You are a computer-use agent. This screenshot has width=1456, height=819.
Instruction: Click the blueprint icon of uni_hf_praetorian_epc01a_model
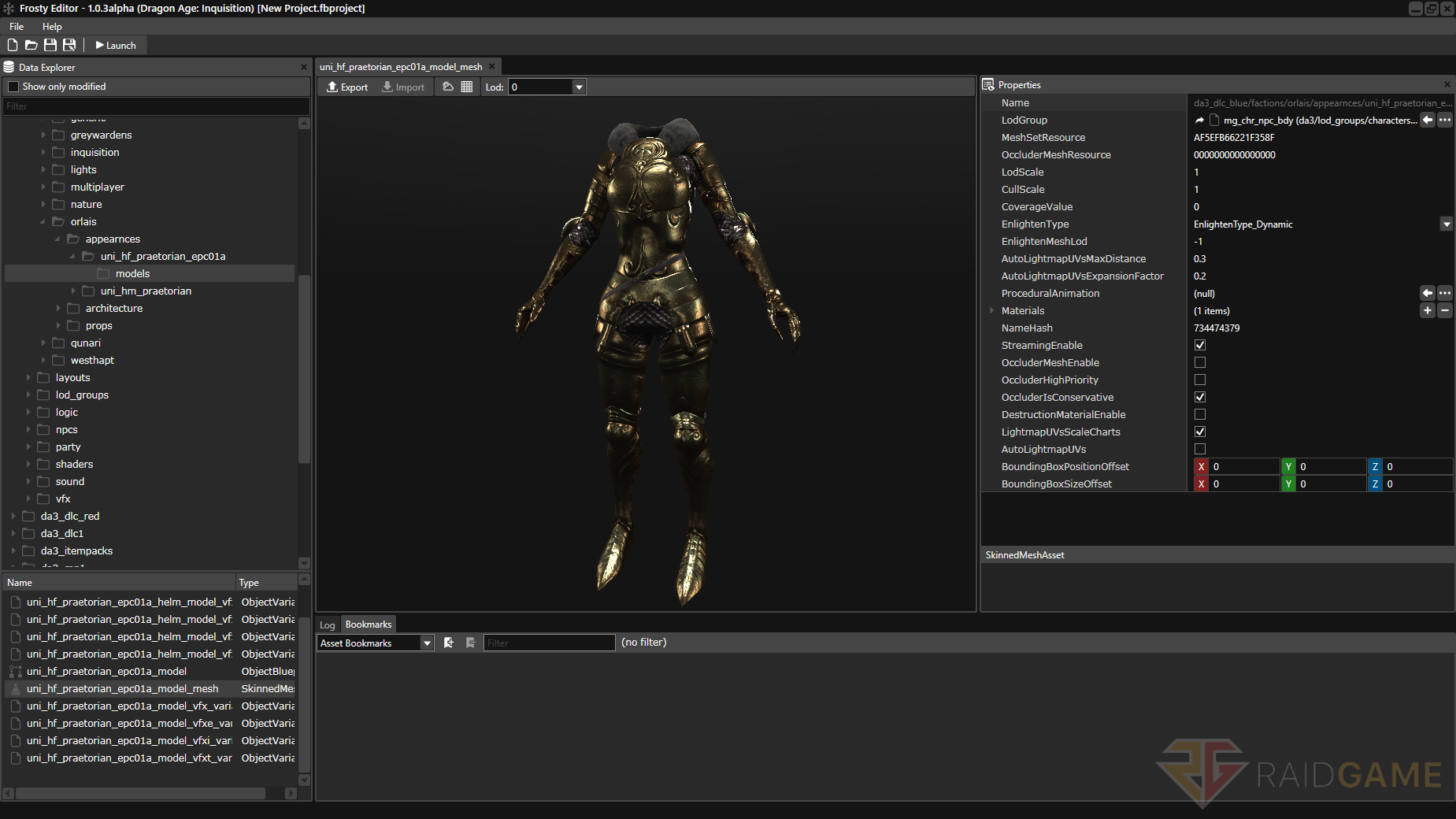point(15,671)
